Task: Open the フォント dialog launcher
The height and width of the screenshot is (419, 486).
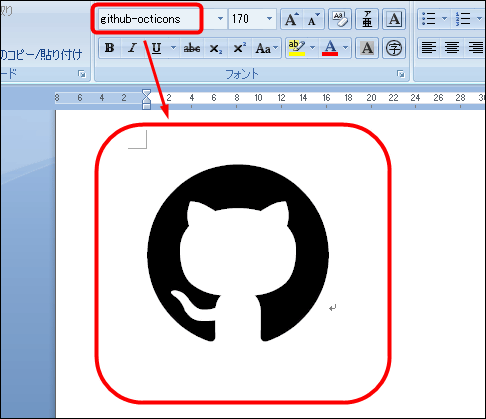Action: pyautogui.click(x=401, y=74)
